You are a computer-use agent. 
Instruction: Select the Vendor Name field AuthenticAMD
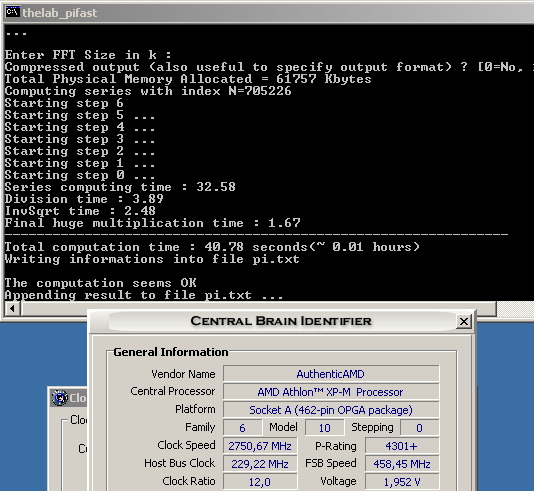331,374
